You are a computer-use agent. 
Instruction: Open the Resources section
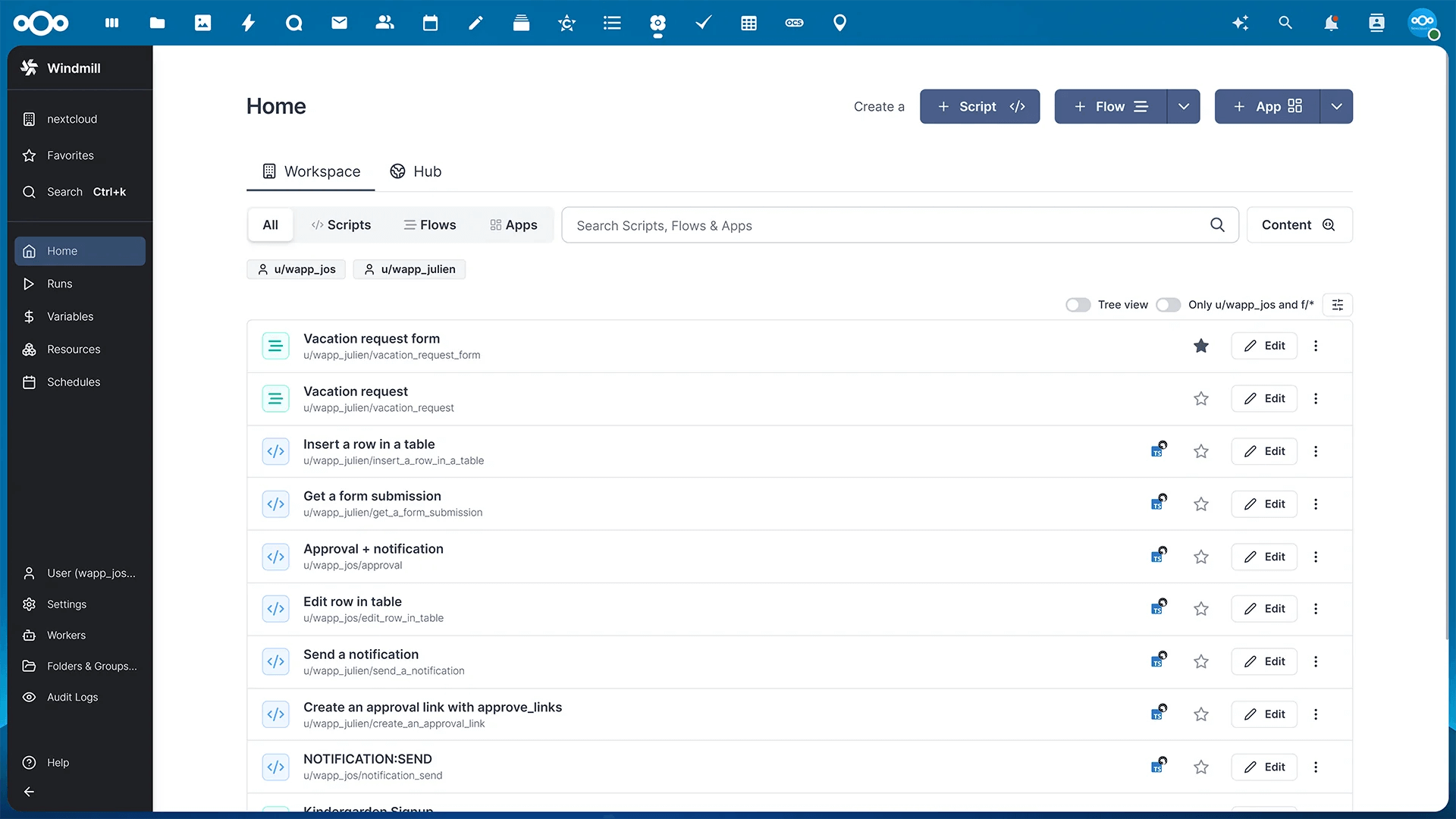pos(74,349)
